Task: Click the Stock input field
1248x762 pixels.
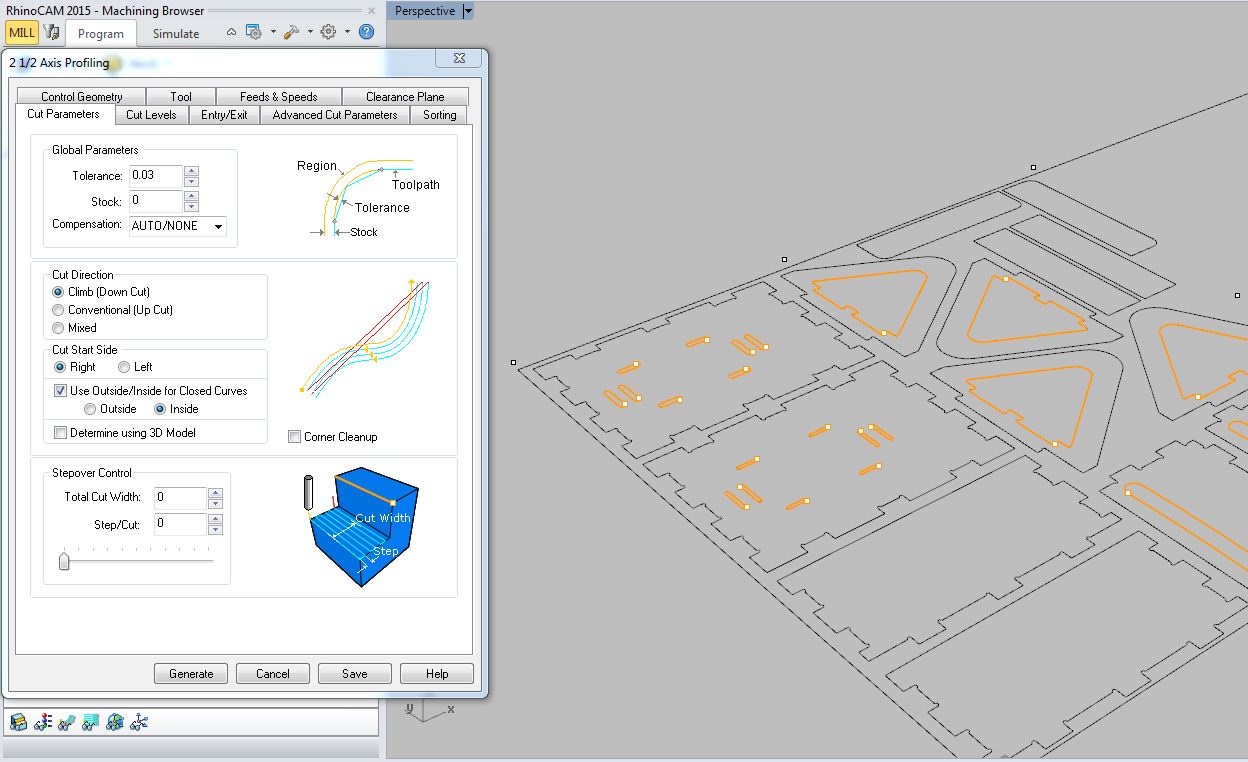Action: pos(156,201)
